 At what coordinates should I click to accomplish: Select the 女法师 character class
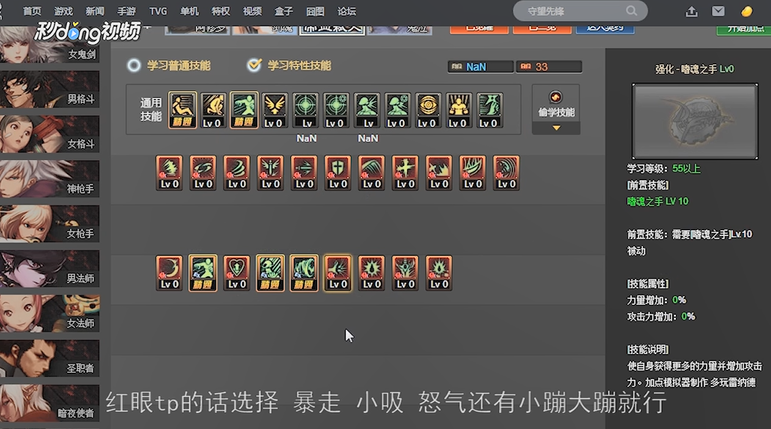pos(49,313)
